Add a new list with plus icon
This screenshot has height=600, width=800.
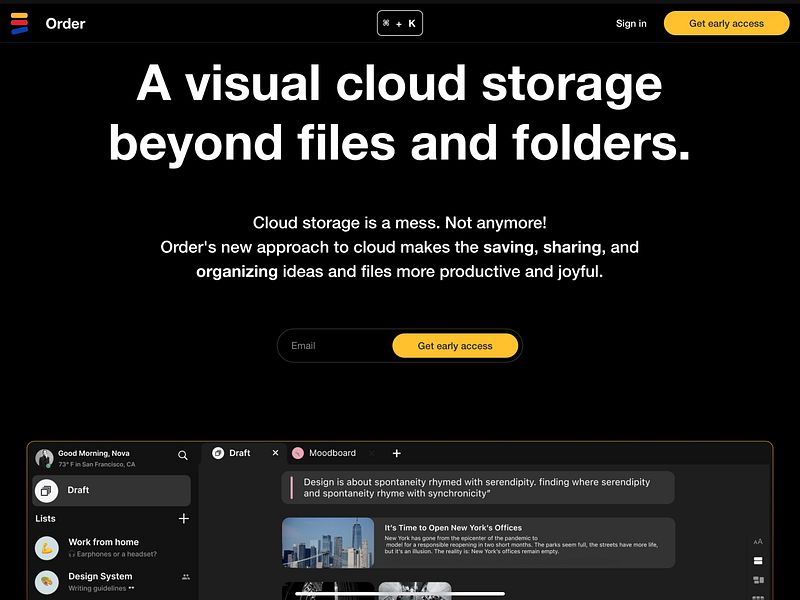184,518
